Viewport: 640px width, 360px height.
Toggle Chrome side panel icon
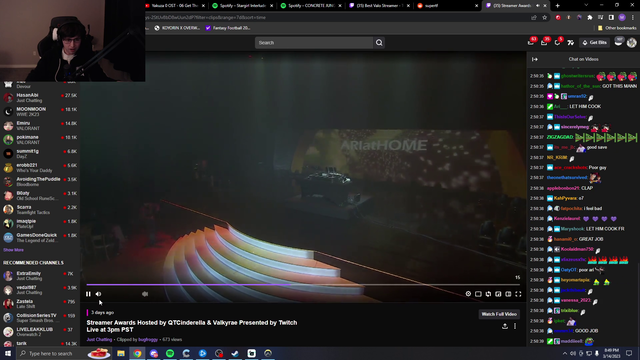pyautogui.click(x=611, y=18)
